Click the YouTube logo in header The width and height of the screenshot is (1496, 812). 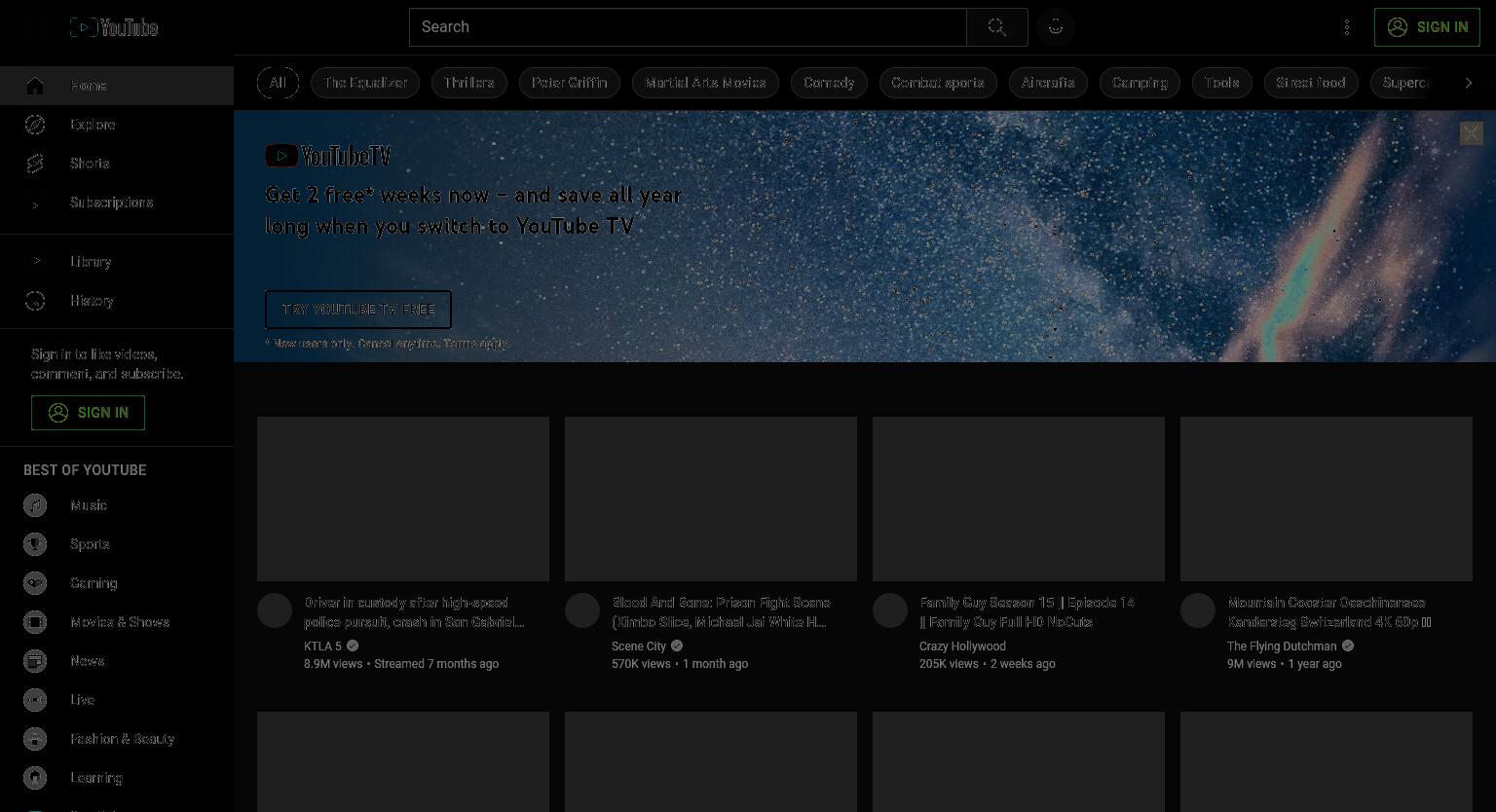pos(114,27)
